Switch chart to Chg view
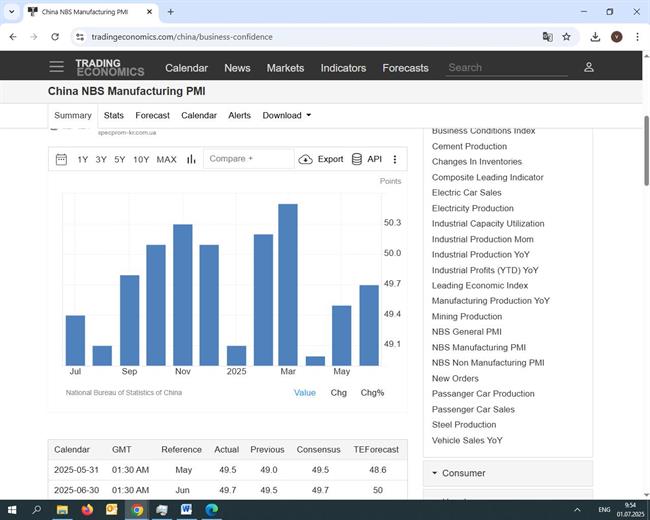This screenshot has height=520, width=650. tap(338, 392)
